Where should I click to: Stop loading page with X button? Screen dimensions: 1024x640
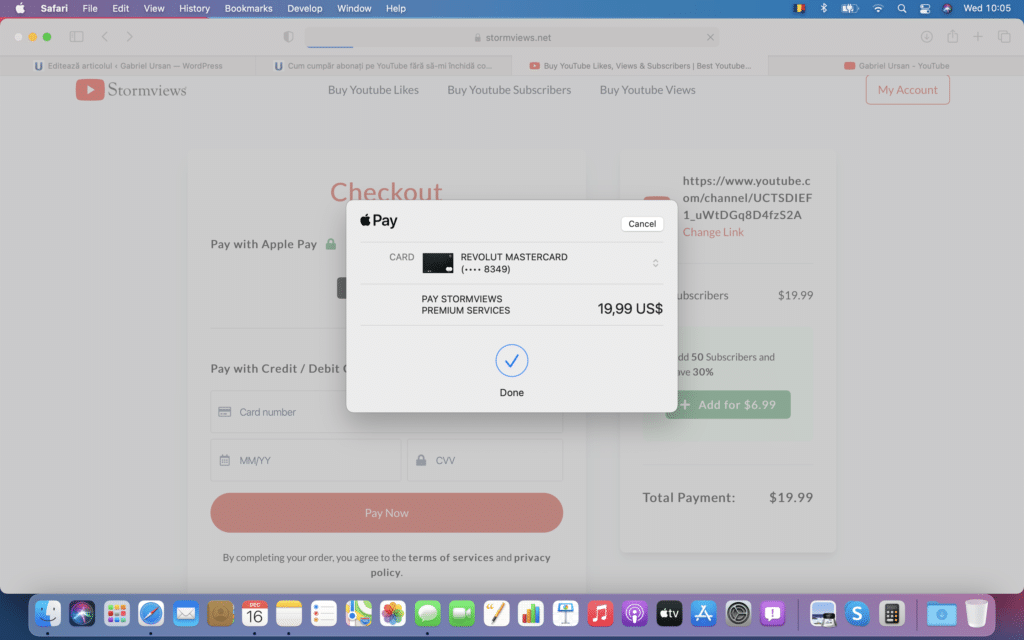[710, 37]
